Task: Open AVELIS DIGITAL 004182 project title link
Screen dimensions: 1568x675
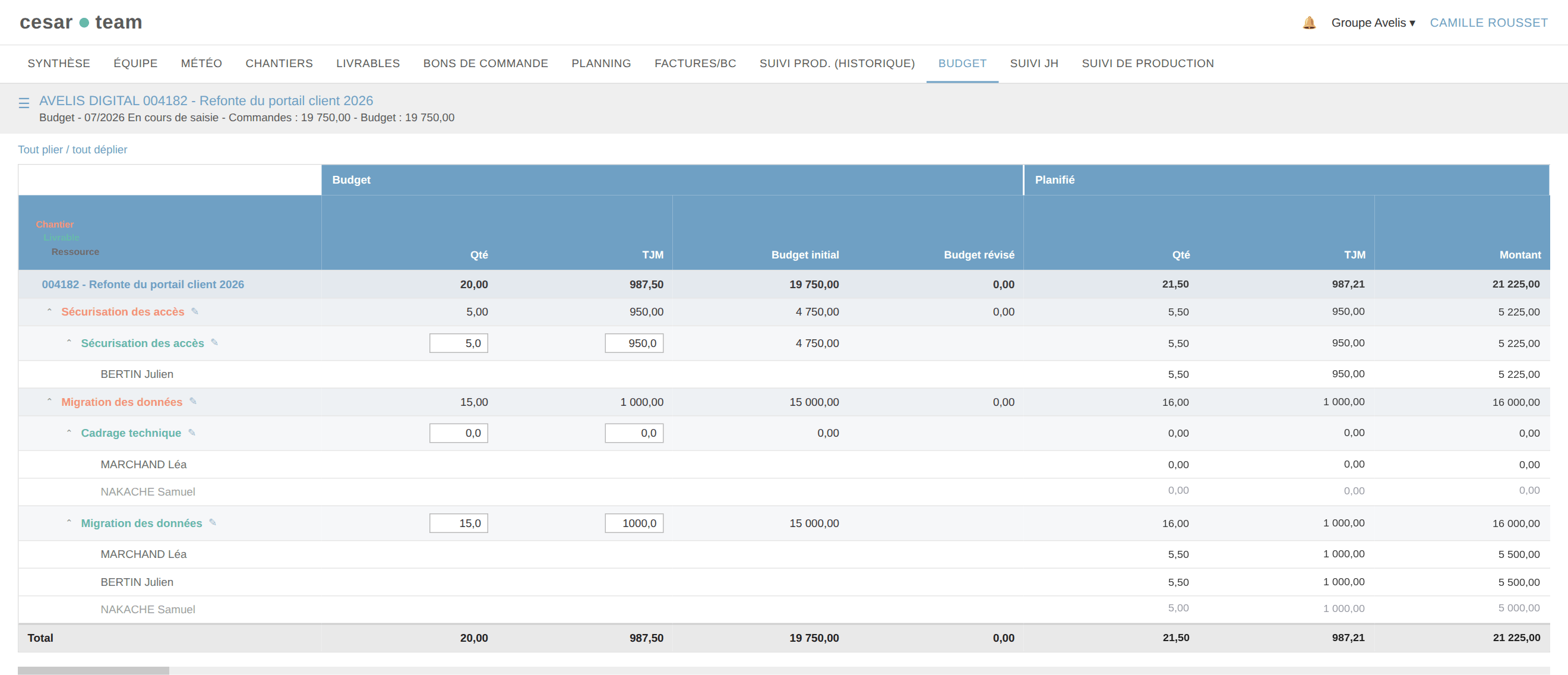Action: click(x=206, y=100)
